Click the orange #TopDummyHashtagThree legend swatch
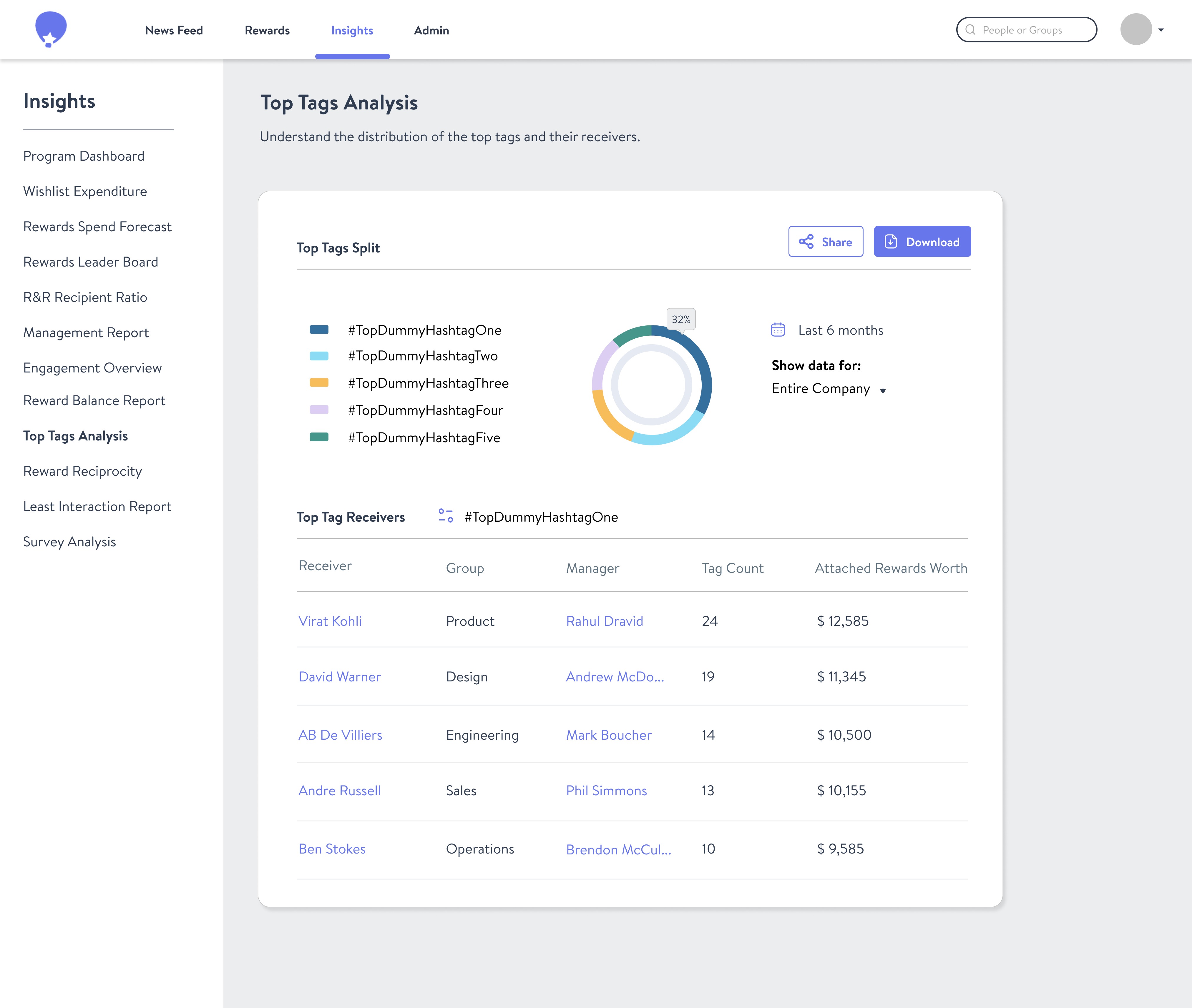 (x=319, y=383)
